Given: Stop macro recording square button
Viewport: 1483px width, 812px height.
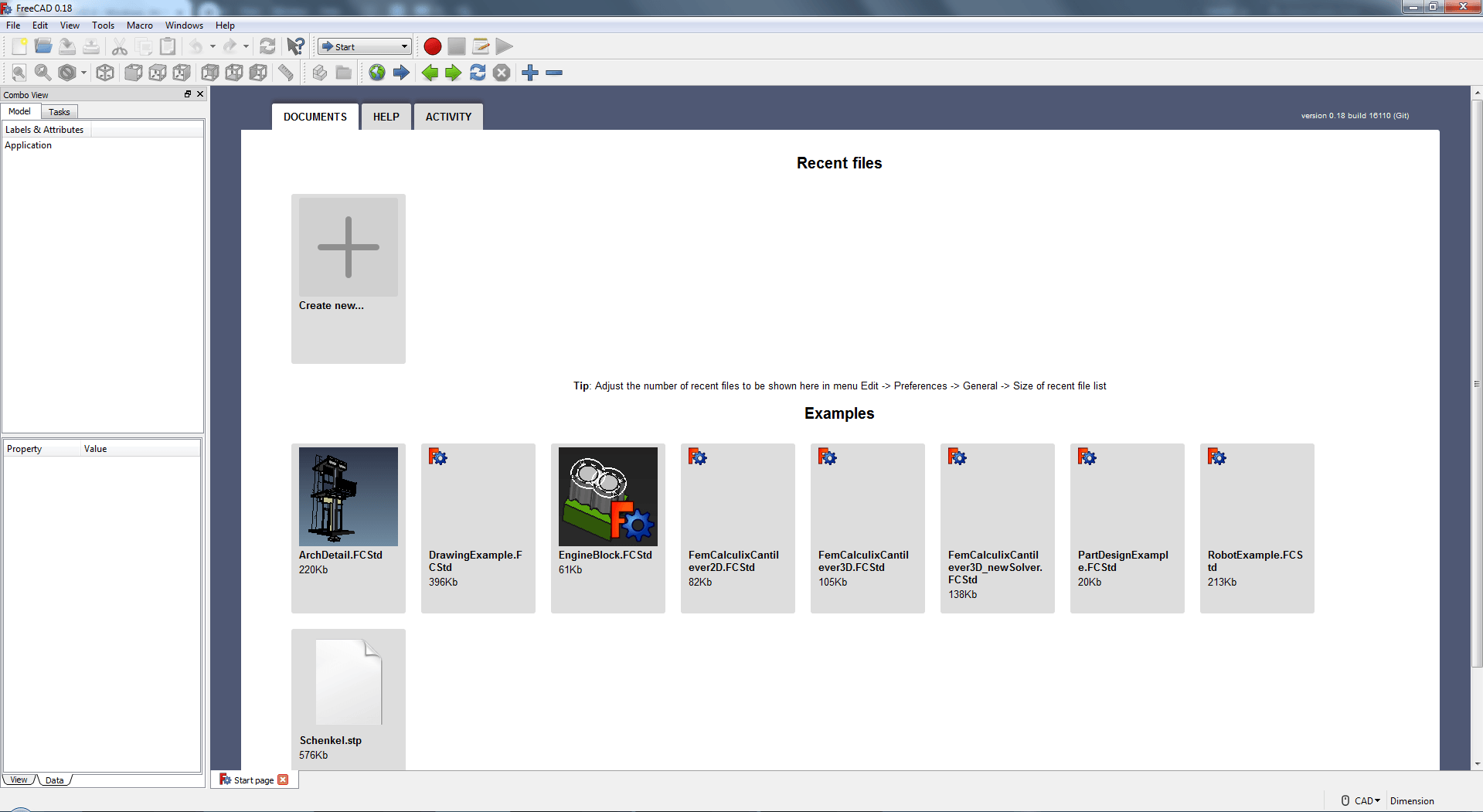Looking at the screenshot, I should [457, 46].
